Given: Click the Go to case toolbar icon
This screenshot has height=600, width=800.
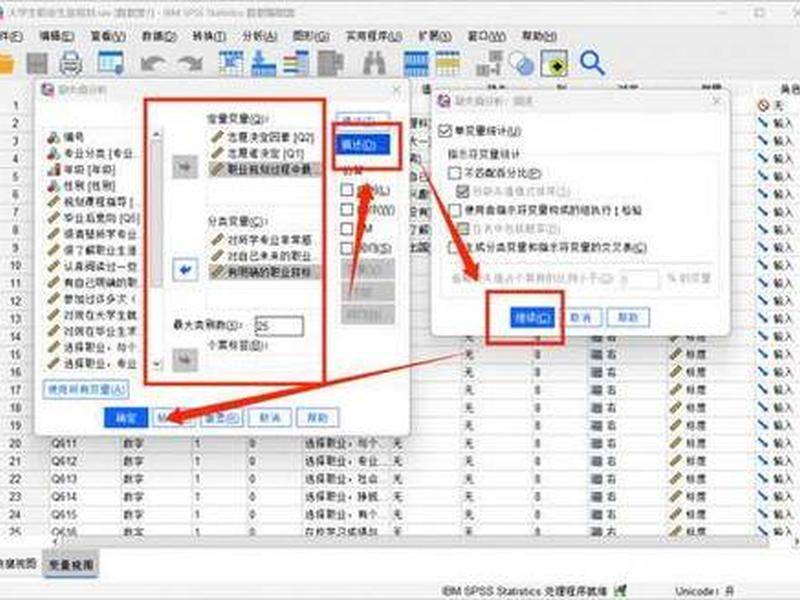Looking at the screenshot, I should [x=231, y=64].
